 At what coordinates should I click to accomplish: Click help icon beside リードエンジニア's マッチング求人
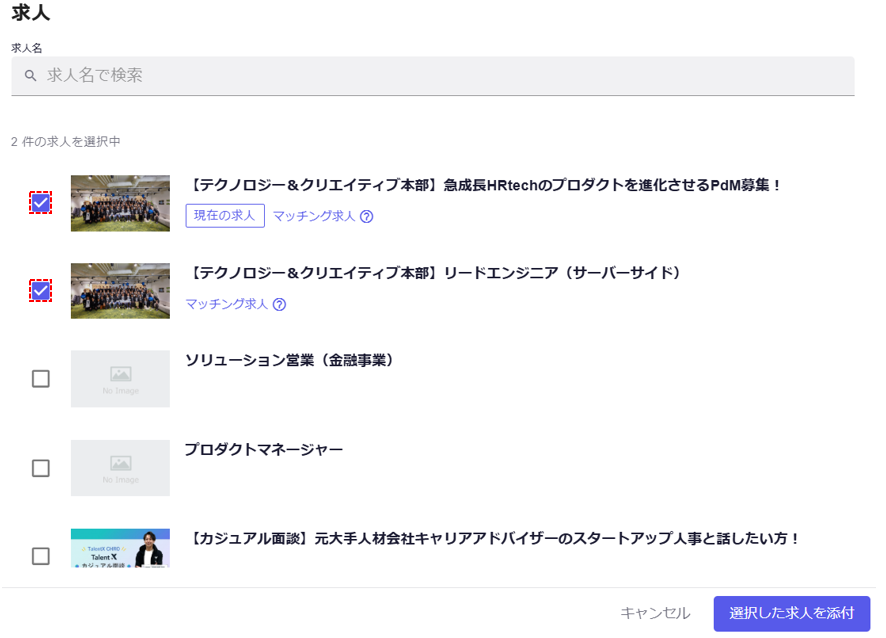[x=279, y=305]
